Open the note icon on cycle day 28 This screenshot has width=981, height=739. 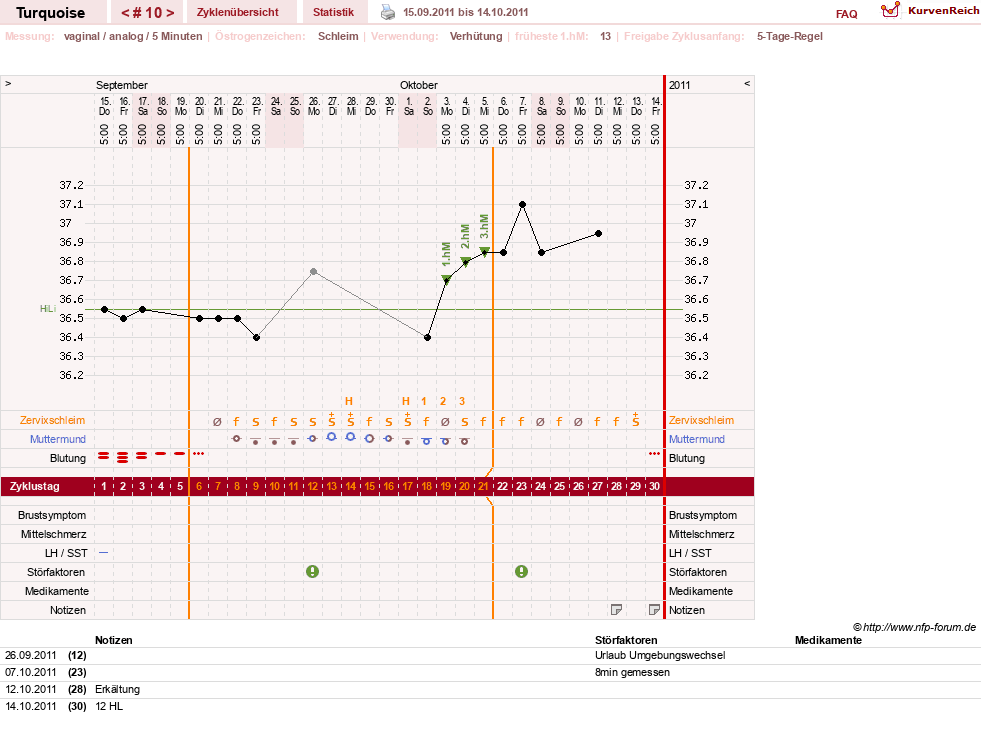click(616, 609)
